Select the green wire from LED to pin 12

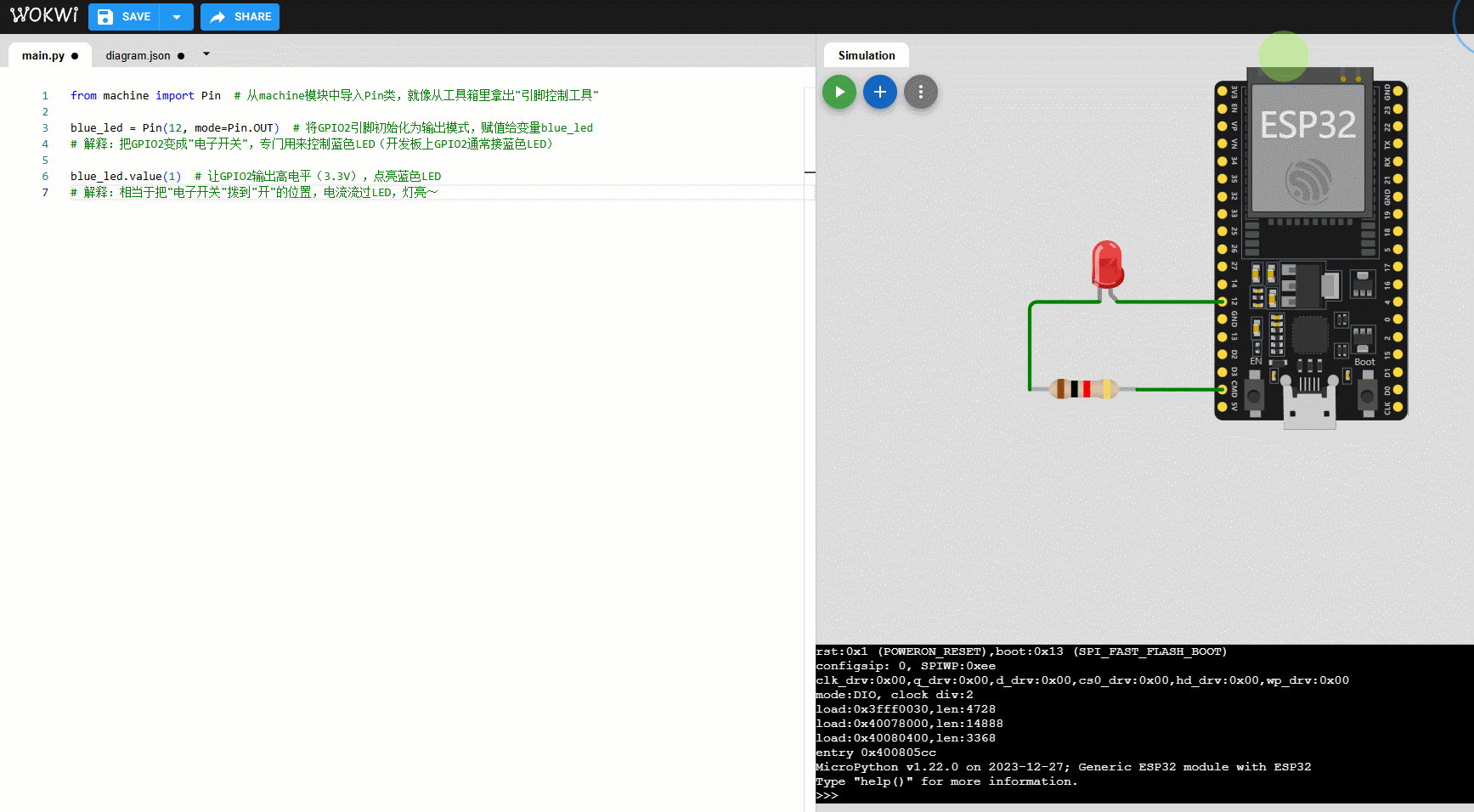1168,302
